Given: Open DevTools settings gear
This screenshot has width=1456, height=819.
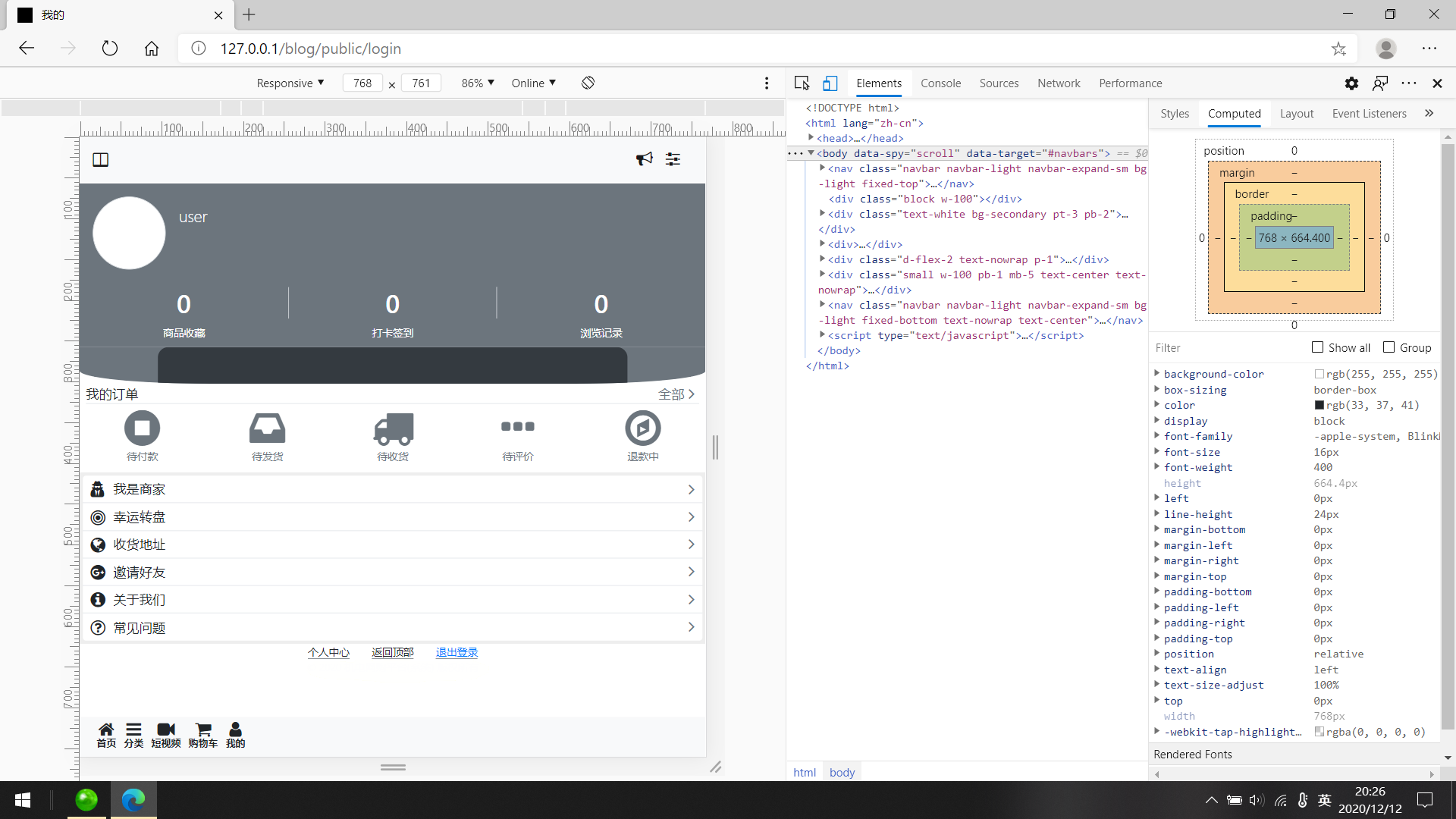Looking at the screenshot, I should [1351, 83].
